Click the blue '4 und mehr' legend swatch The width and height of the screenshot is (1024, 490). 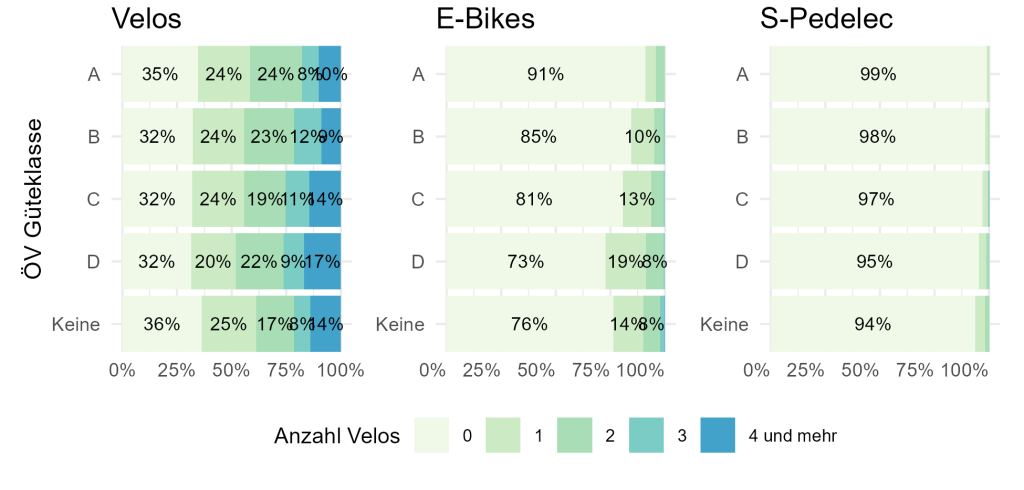tap(717, 436)
